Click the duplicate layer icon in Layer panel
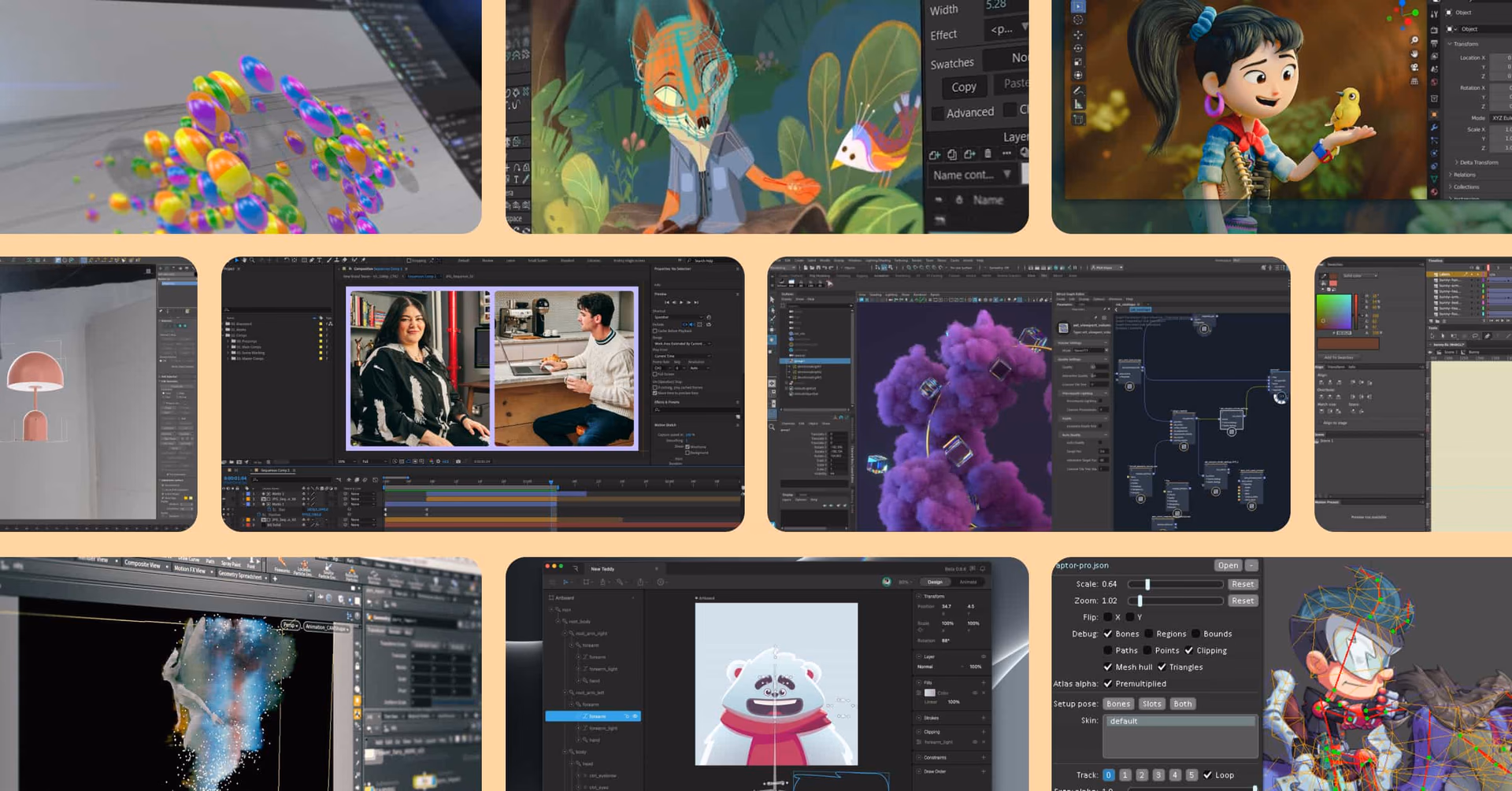This screenshot has width=1512, height=791. click(952, 154)
